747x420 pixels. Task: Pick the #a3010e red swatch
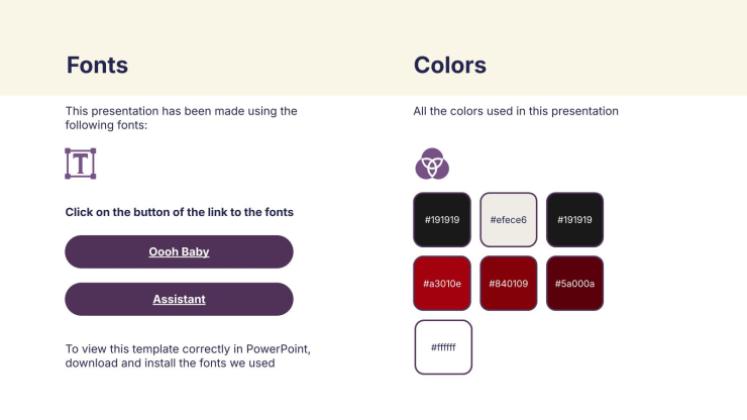click(441, 283)
